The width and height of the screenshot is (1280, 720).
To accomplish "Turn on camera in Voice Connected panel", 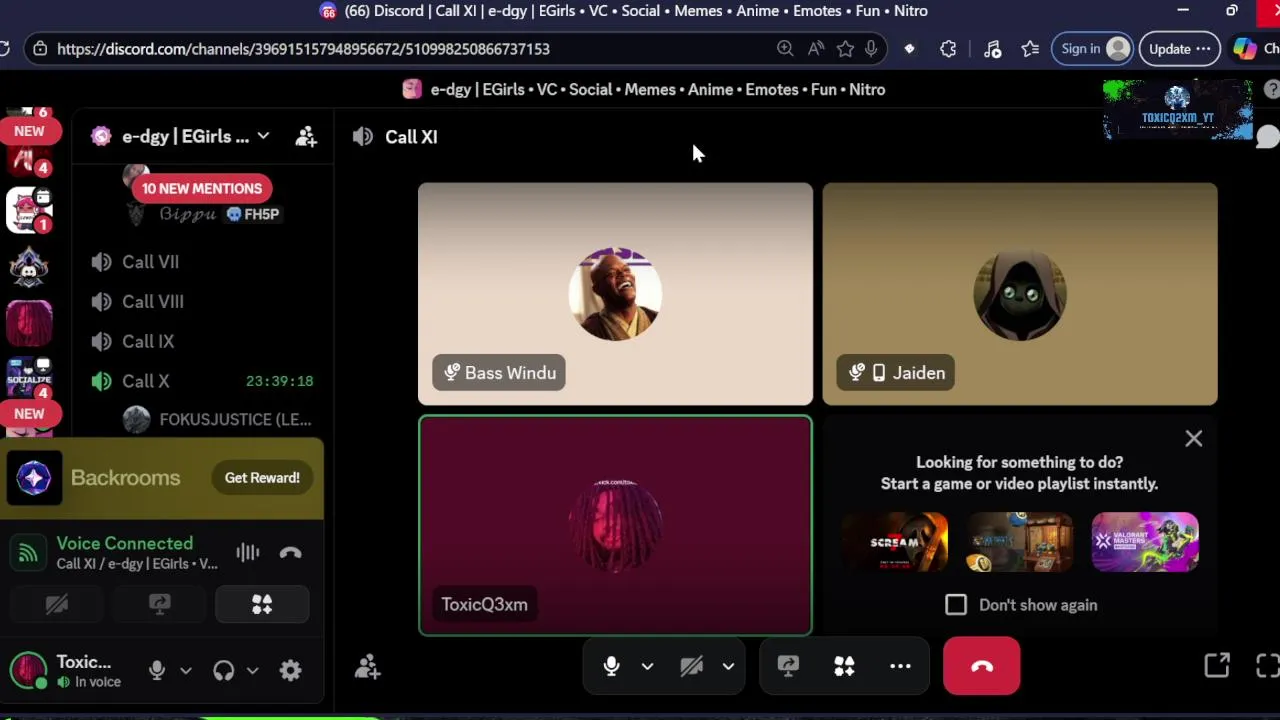I will pos(57,604).
